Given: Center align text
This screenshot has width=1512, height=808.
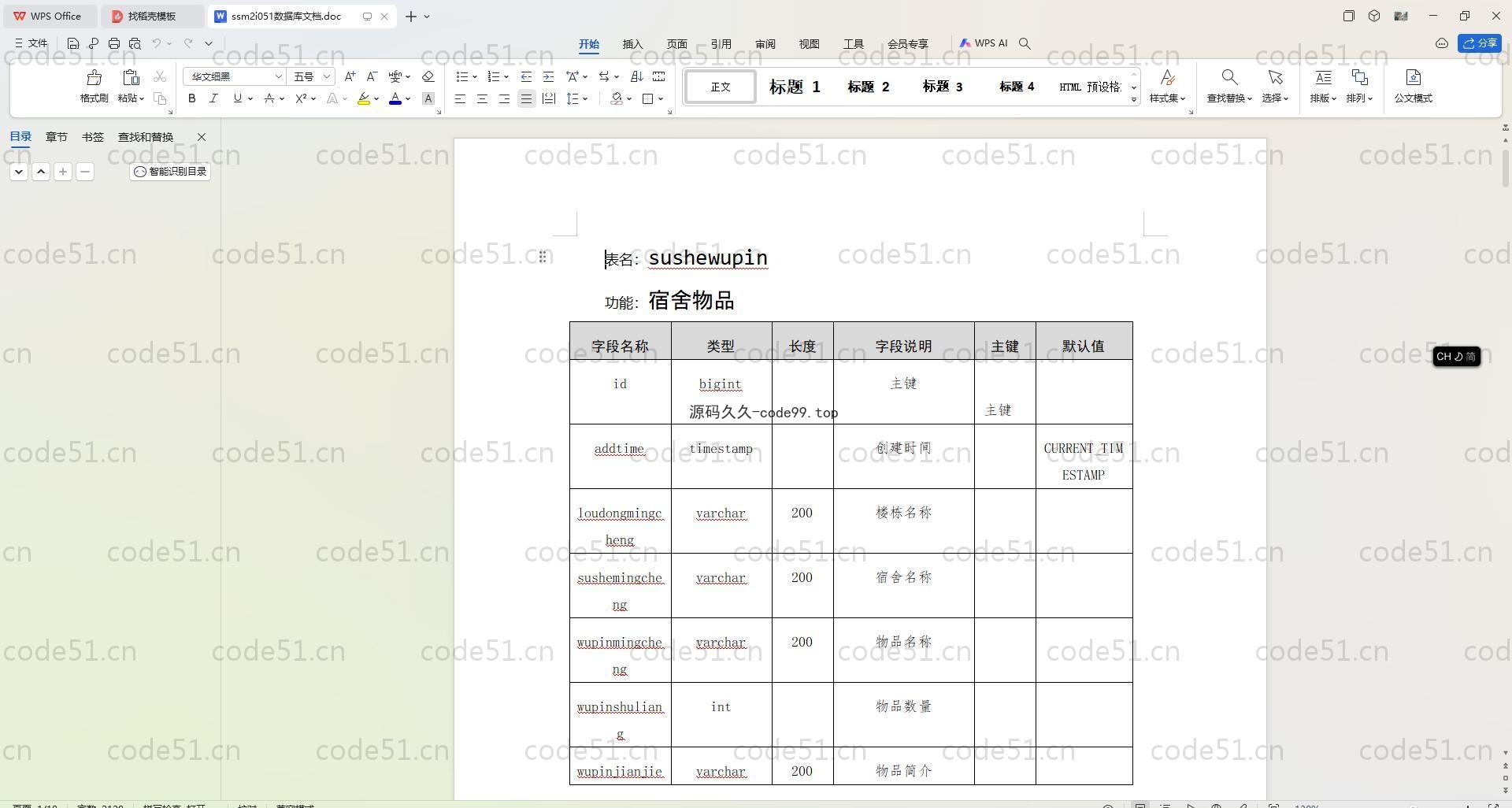Looking at the screenshot, I should [x=482, y=98].
